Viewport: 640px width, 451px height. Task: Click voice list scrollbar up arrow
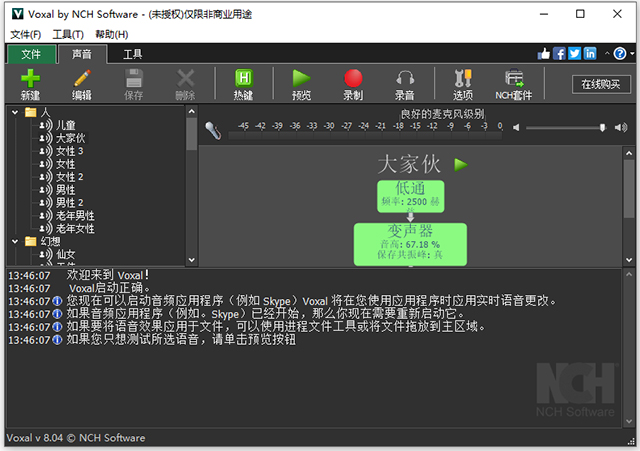click(x=191, y=111)
